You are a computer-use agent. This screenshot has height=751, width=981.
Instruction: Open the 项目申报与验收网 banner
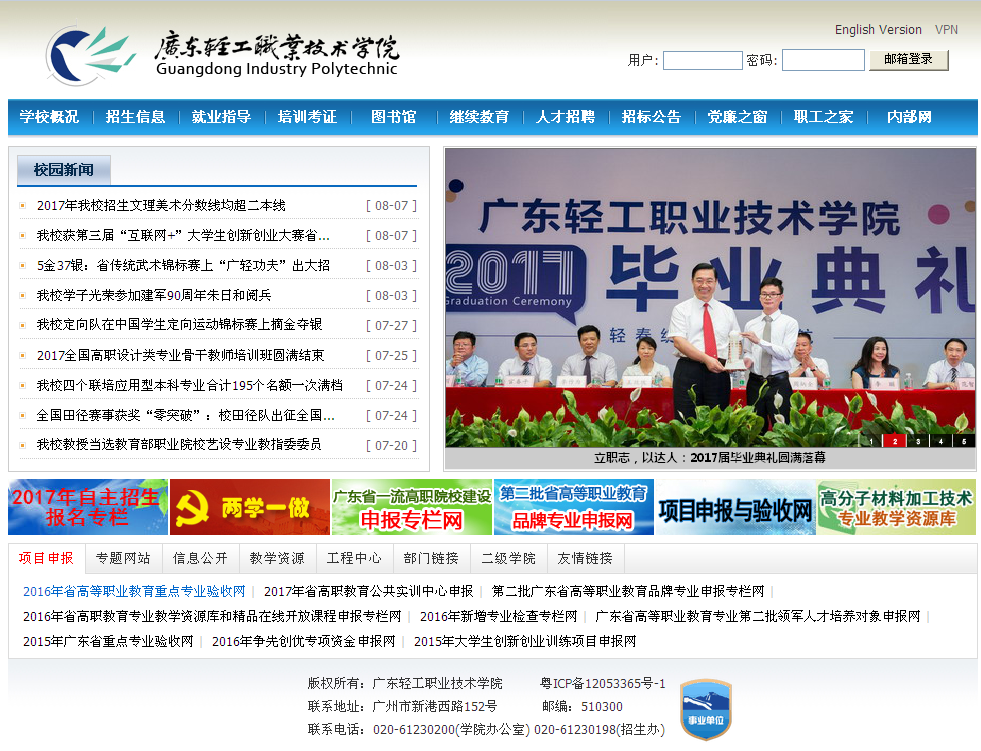(x=735, y=507)
